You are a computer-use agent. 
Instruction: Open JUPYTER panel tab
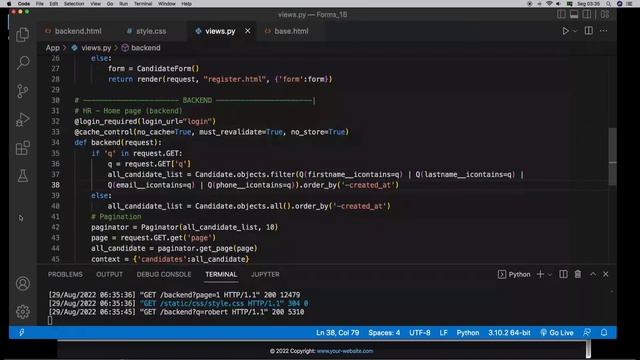click(265, 274)
